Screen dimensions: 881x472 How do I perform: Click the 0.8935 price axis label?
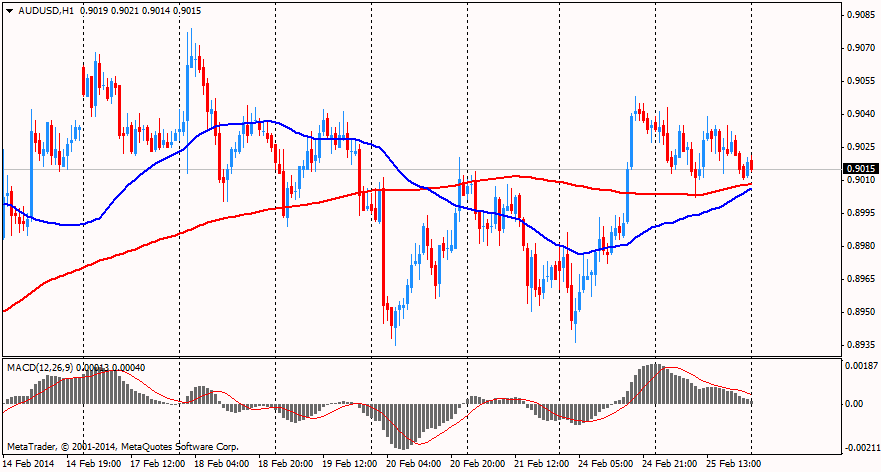point(860,345)
